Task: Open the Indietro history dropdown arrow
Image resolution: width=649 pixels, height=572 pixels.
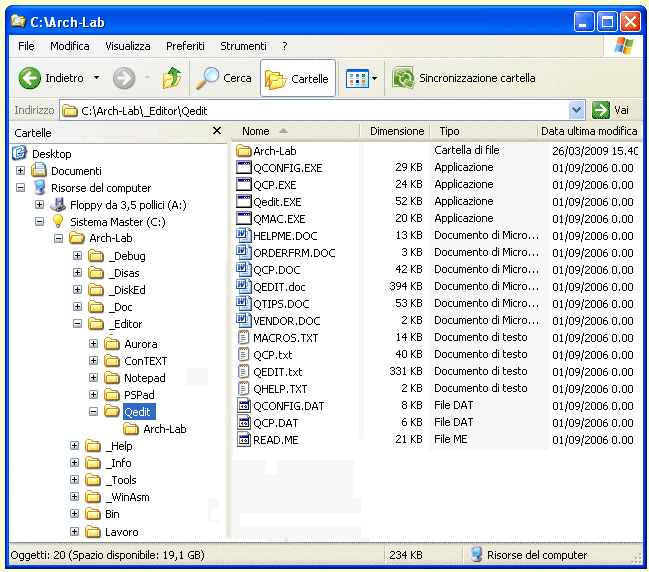Action: click(x=96, y=78)
